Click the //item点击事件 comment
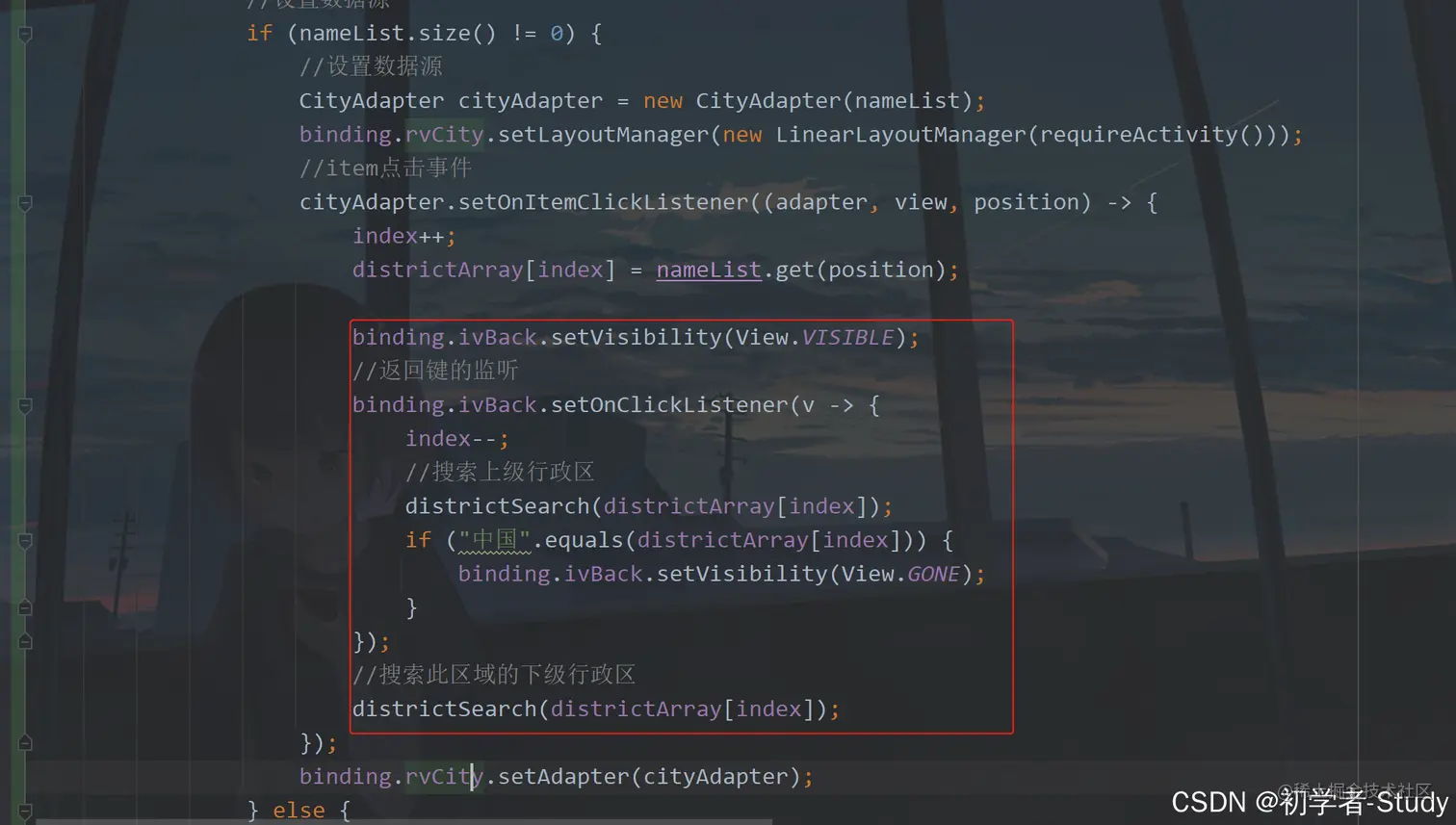The image size is (1456, 825). point(385,168)
